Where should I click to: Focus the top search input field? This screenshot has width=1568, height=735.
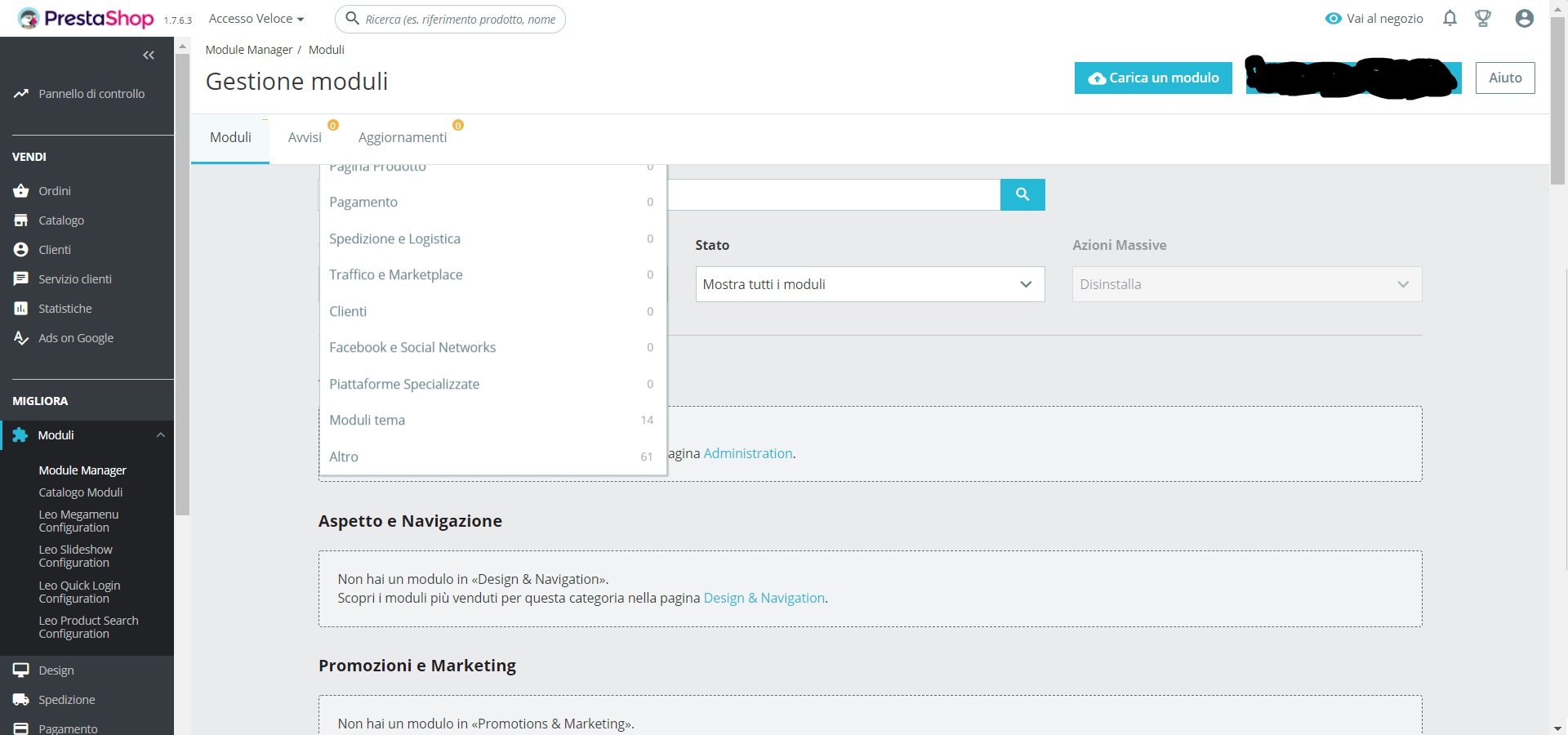pyautogui.click(x=461, y=19)
